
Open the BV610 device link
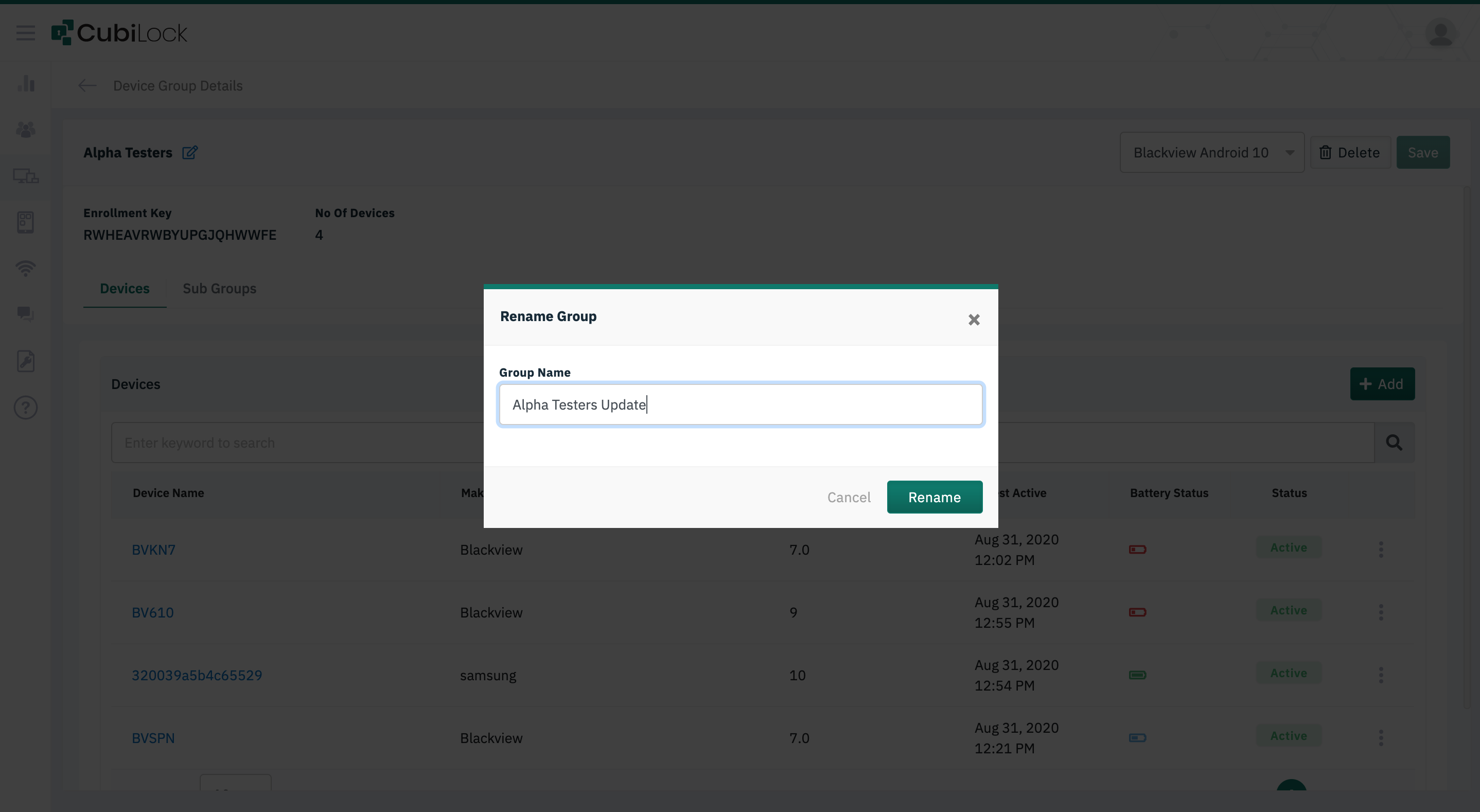pyautogui.click(x=152, y=612)
